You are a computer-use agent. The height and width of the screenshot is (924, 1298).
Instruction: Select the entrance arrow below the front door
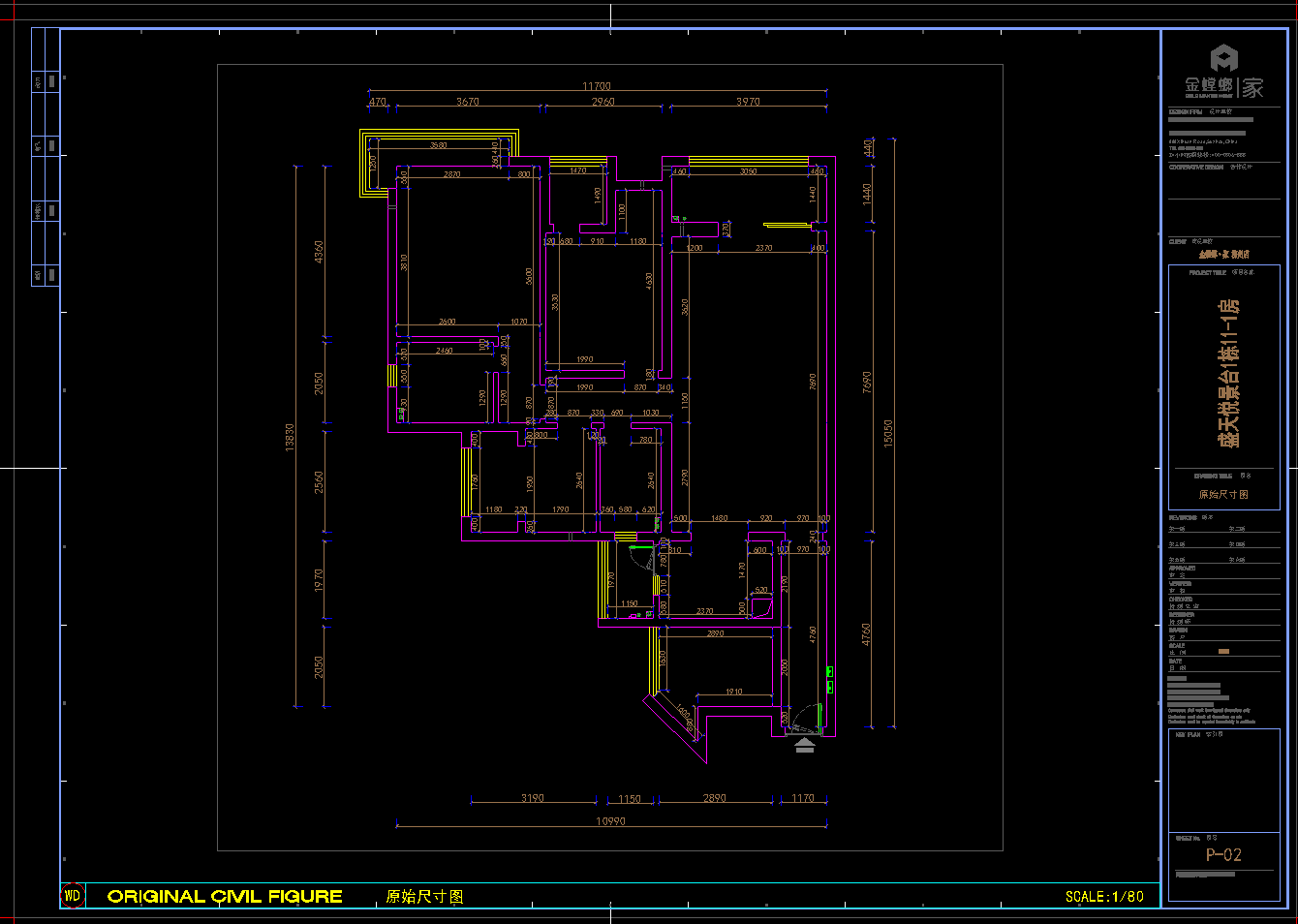804,745
